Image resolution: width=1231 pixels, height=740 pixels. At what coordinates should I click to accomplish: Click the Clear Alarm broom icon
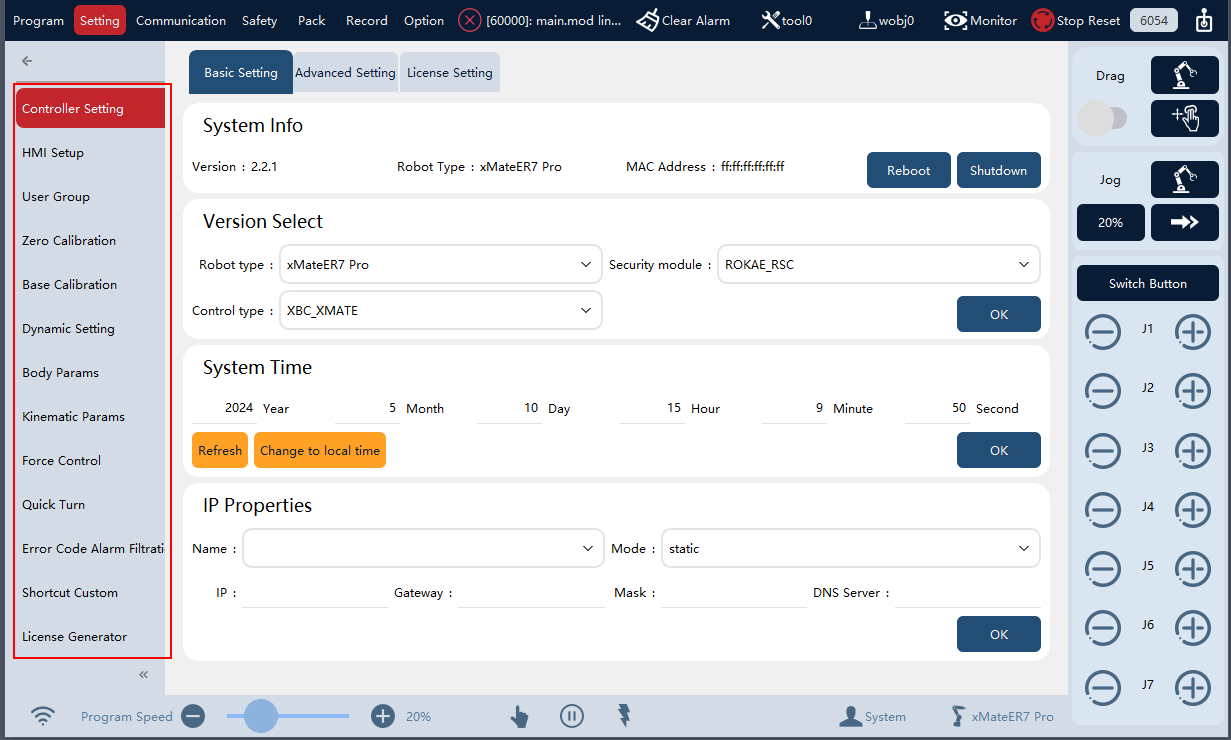click(648, 20)
